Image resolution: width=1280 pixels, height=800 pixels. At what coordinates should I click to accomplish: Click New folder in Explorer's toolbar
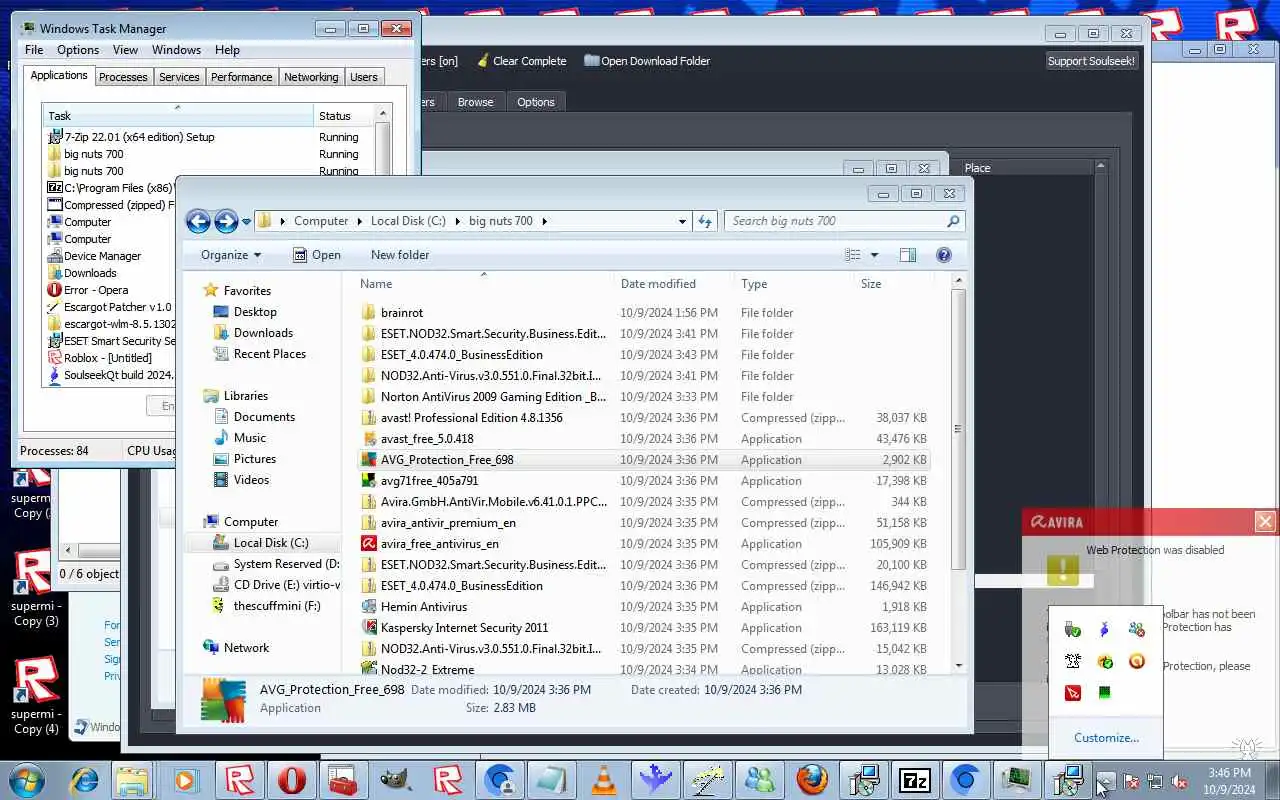(400, 255)
